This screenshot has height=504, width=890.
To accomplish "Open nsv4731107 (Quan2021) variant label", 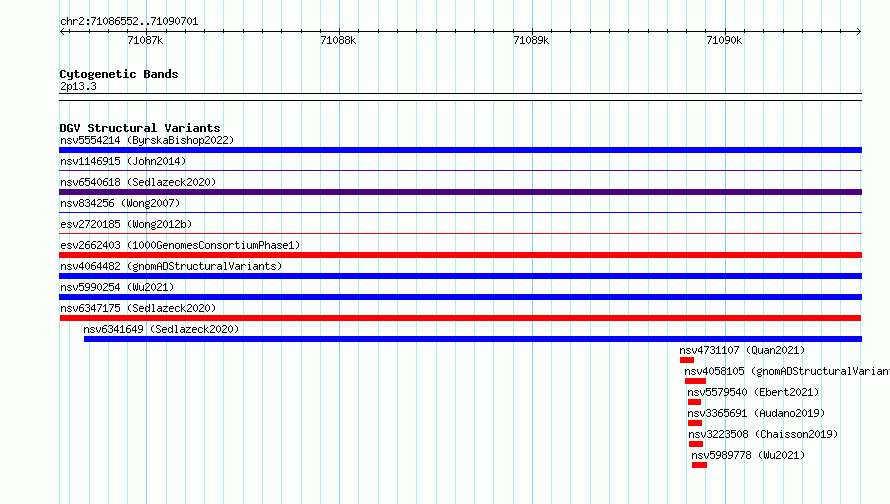I will pos(742,350).
